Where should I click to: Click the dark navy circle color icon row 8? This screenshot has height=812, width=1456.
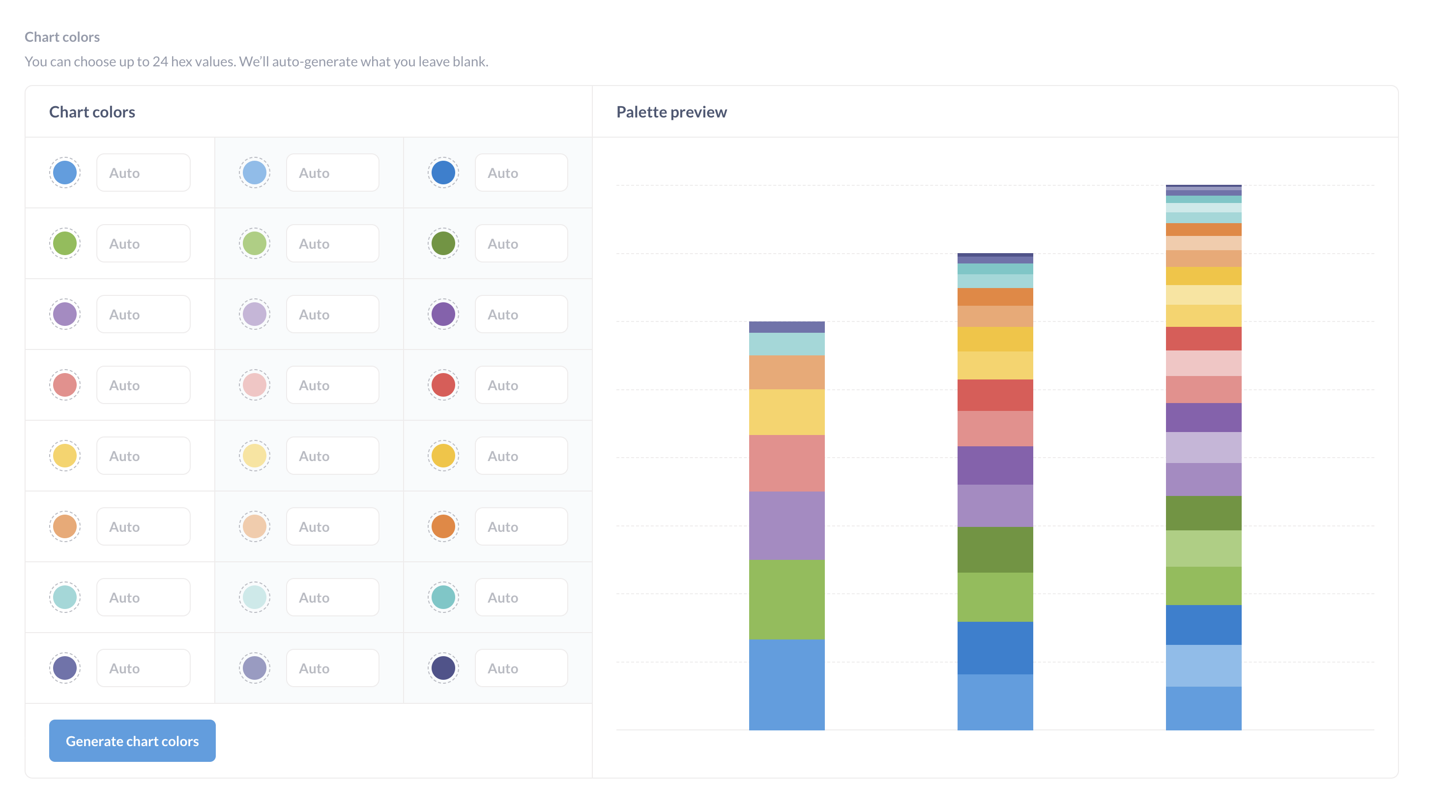tap(443, 668)
